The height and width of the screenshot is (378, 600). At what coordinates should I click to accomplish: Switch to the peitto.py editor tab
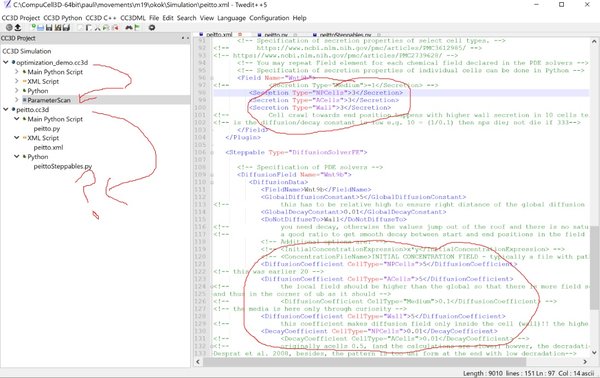276,35
